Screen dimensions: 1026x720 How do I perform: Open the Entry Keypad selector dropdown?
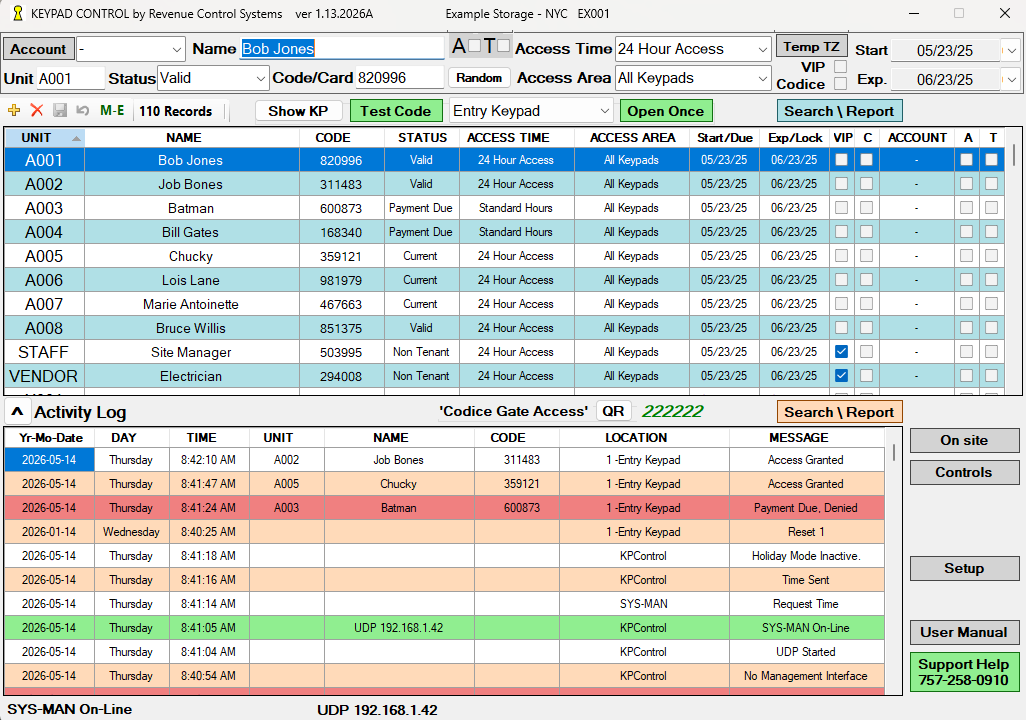click(604, 111)
